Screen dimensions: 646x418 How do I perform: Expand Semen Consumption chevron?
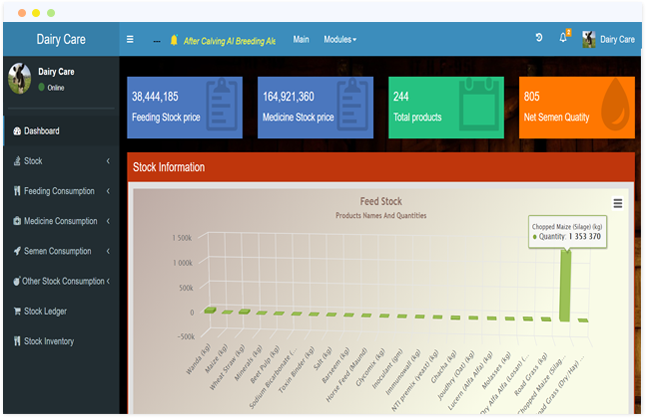[108, 251]
